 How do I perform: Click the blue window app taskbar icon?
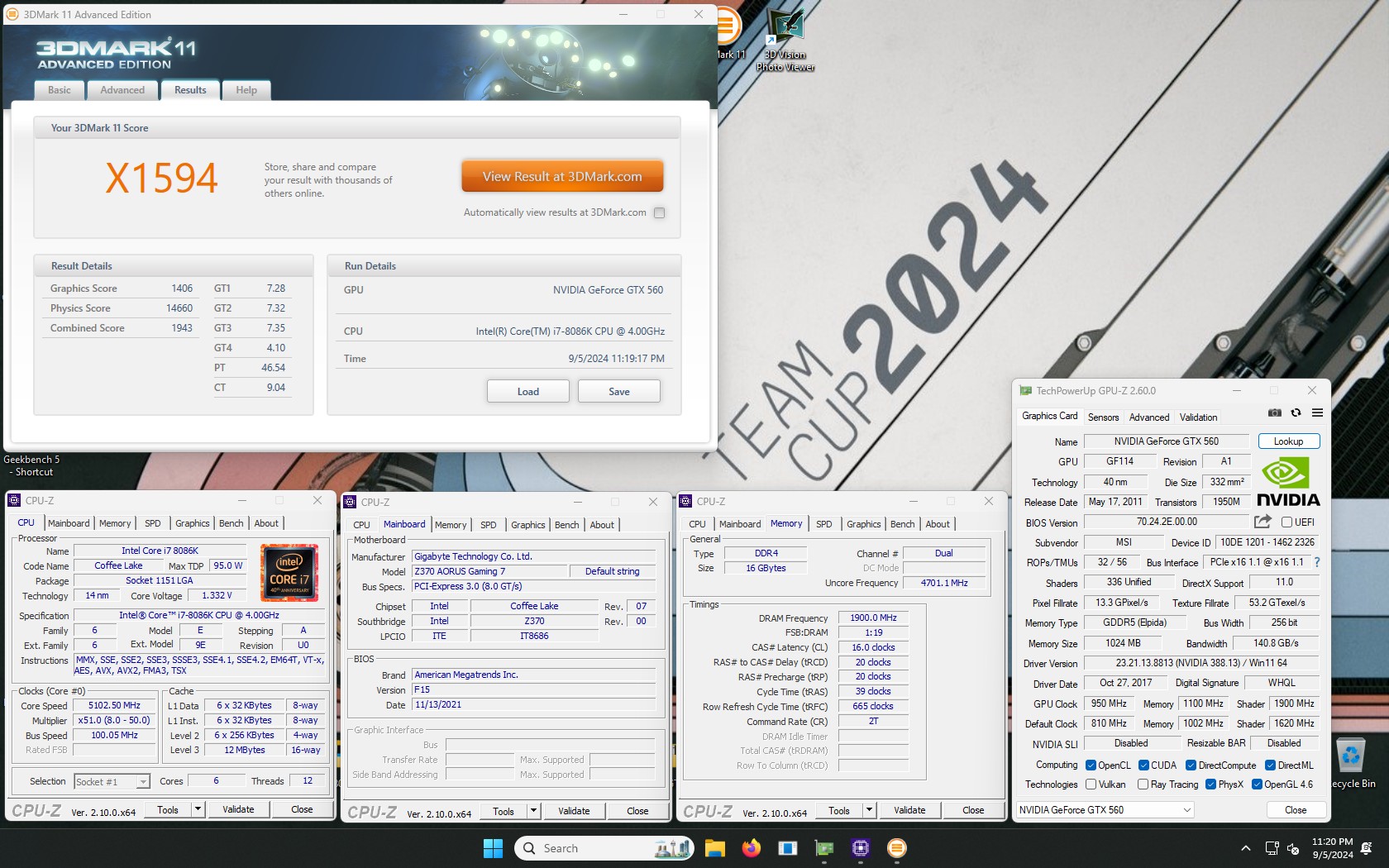pos(788,848)
